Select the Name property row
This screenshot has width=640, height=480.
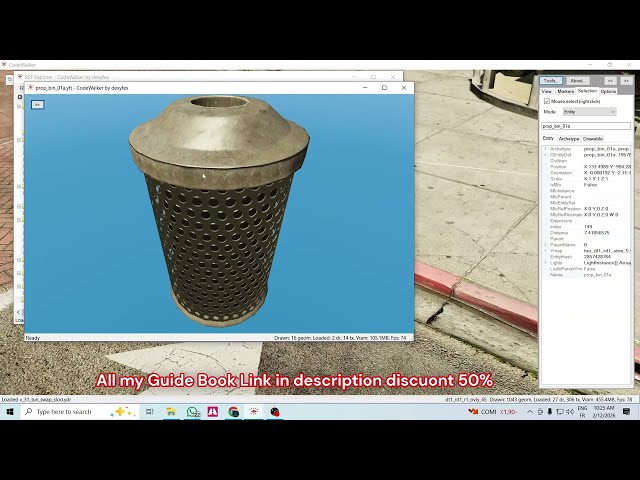[x=587, y=275]
